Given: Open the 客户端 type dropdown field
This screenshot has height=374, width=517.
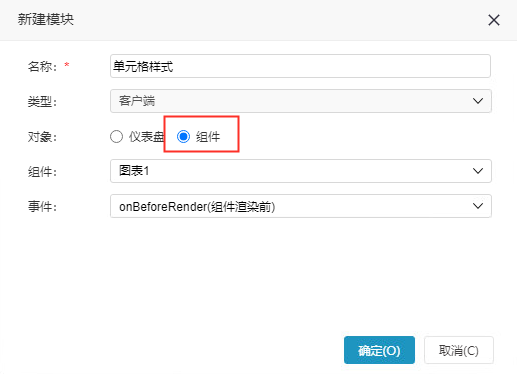Looking at the screenshot, I should 301,101.
